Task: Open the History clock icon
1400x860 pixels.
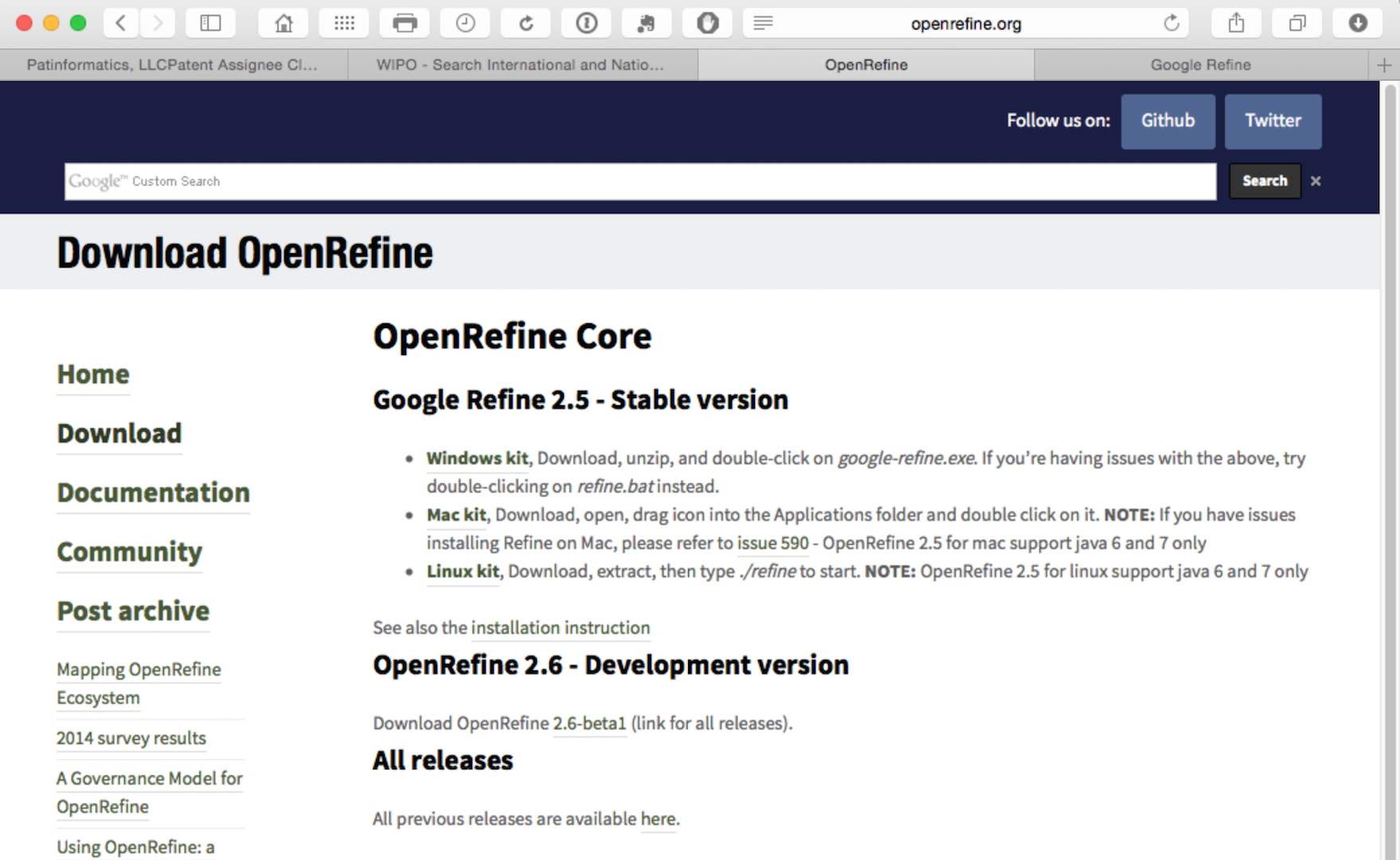Action: click(465, 23)
